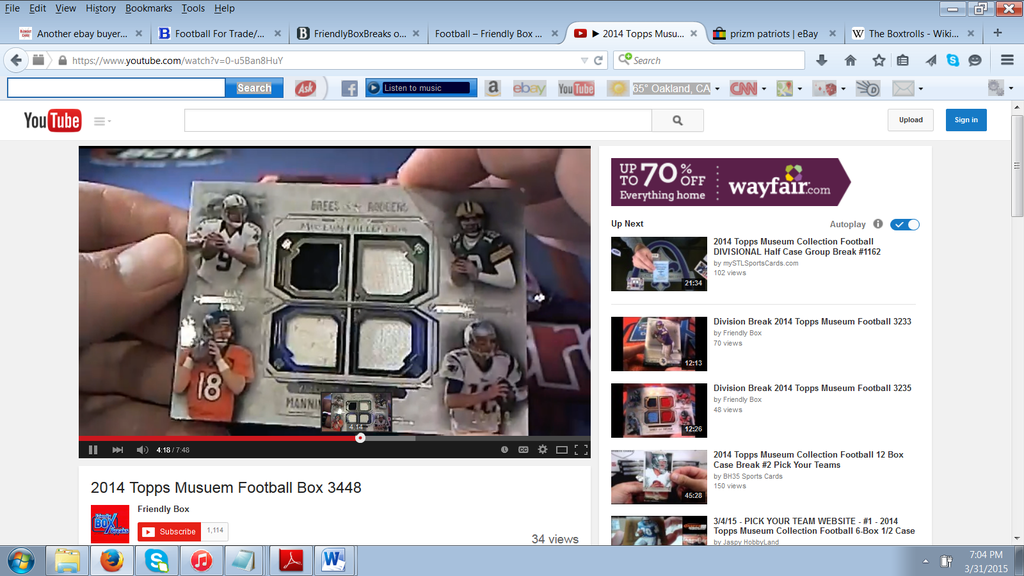Enter full screen mode

coord(581,450)
